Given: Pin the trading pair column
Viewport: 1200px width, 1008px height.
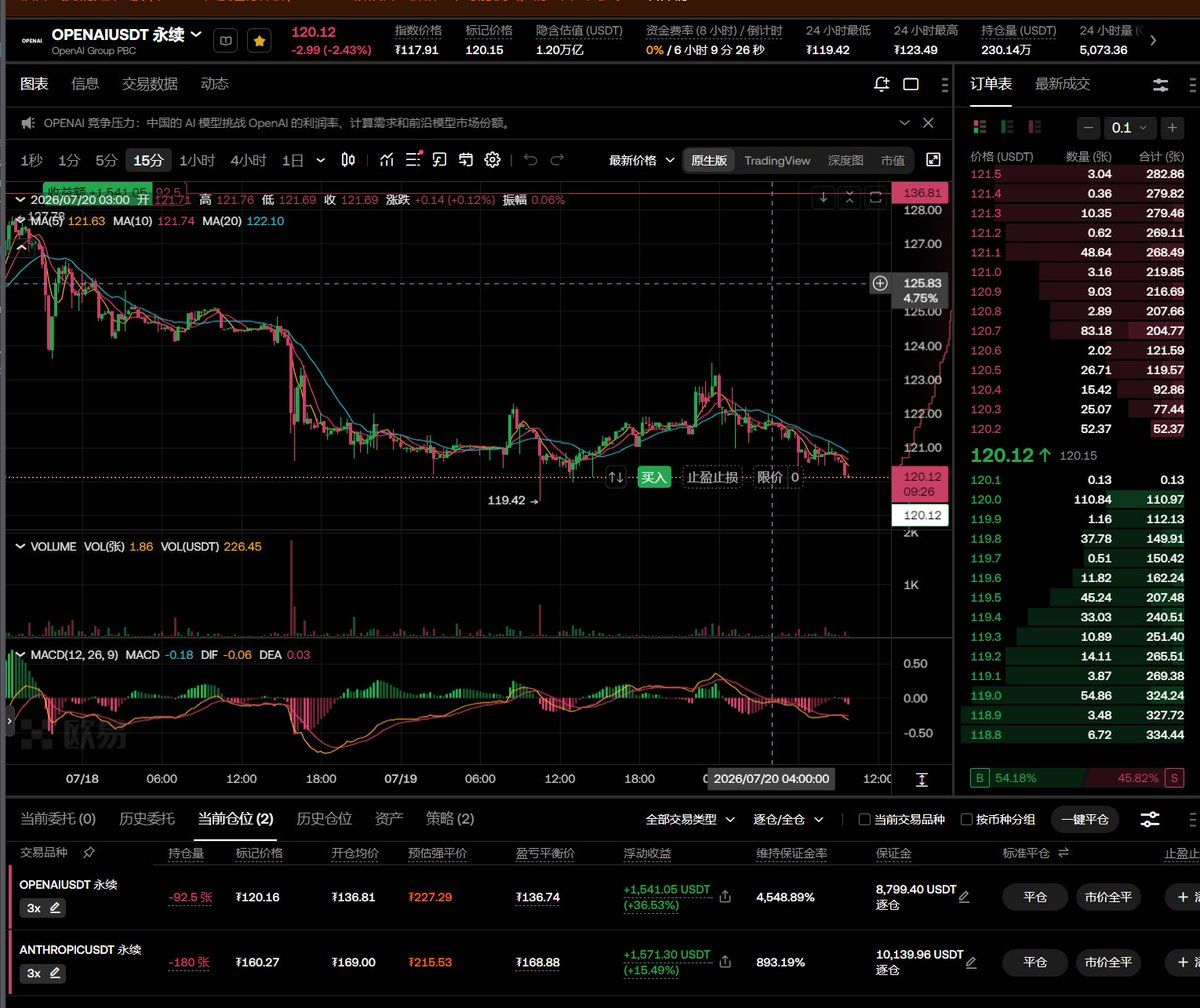Looking at the screenshot, I should (x=89, y=853).
